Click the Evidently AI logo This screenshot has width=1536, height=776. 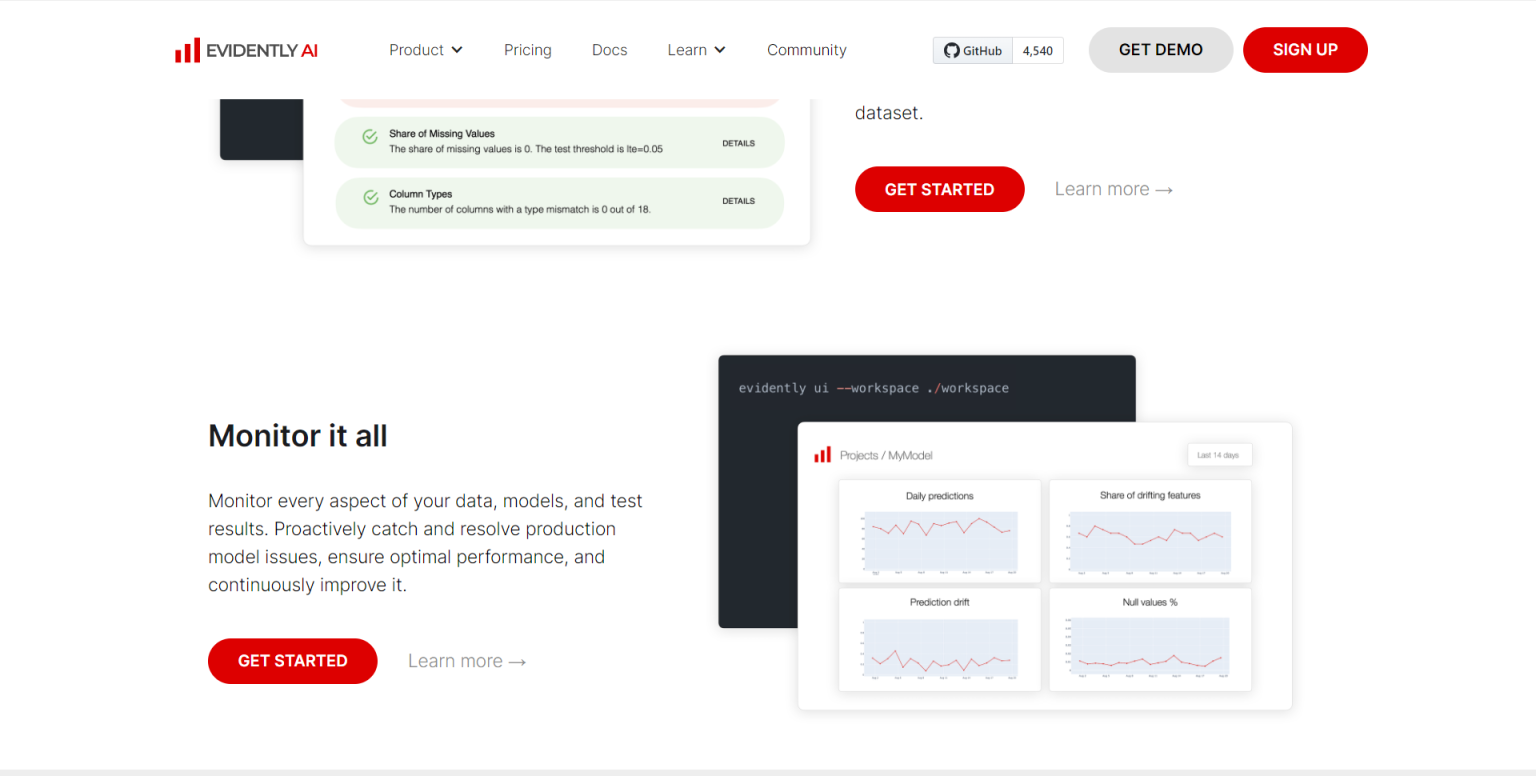[x=246, y=50]
